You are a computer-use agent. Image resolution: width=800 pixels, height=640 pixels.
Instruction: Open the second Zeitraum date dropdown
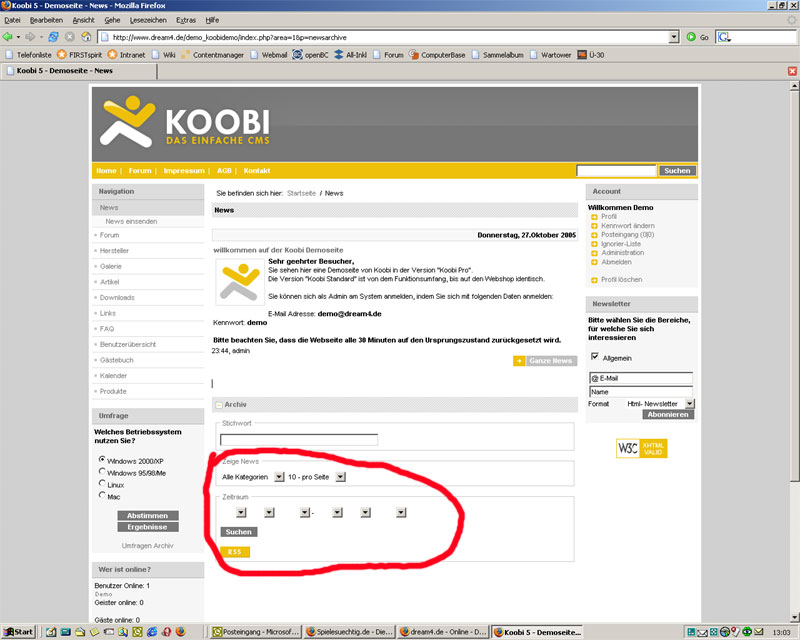[269, 512]
